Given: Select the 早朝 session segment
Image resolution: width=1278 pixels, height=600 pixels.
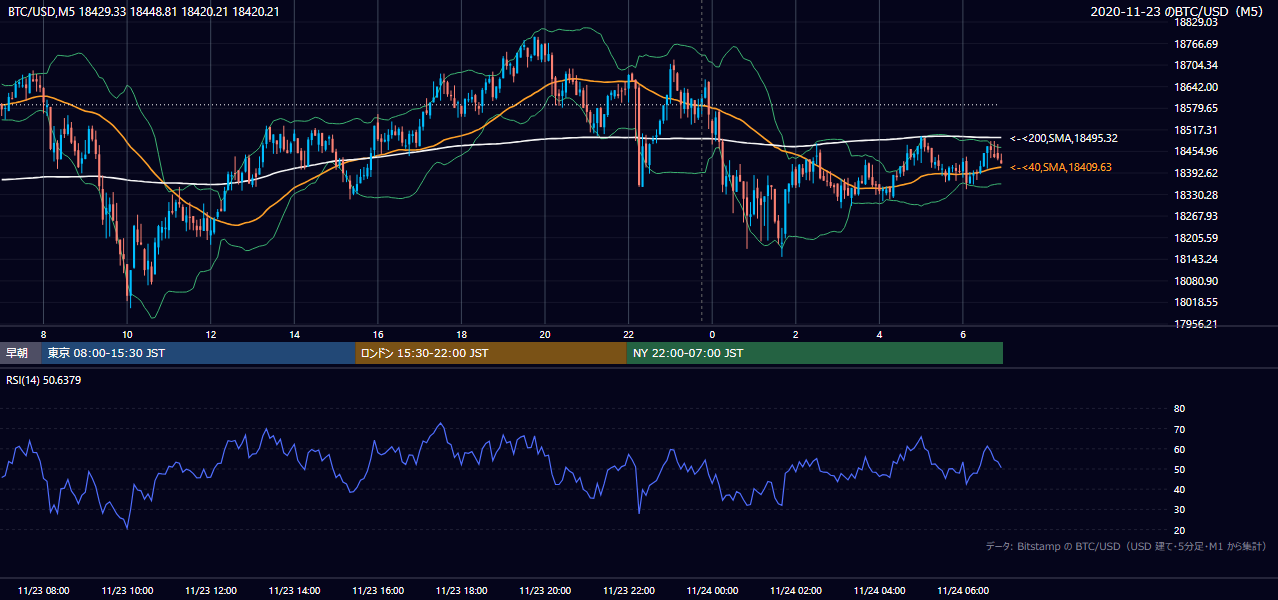Looking at the screenshot, I should point(20,353).
